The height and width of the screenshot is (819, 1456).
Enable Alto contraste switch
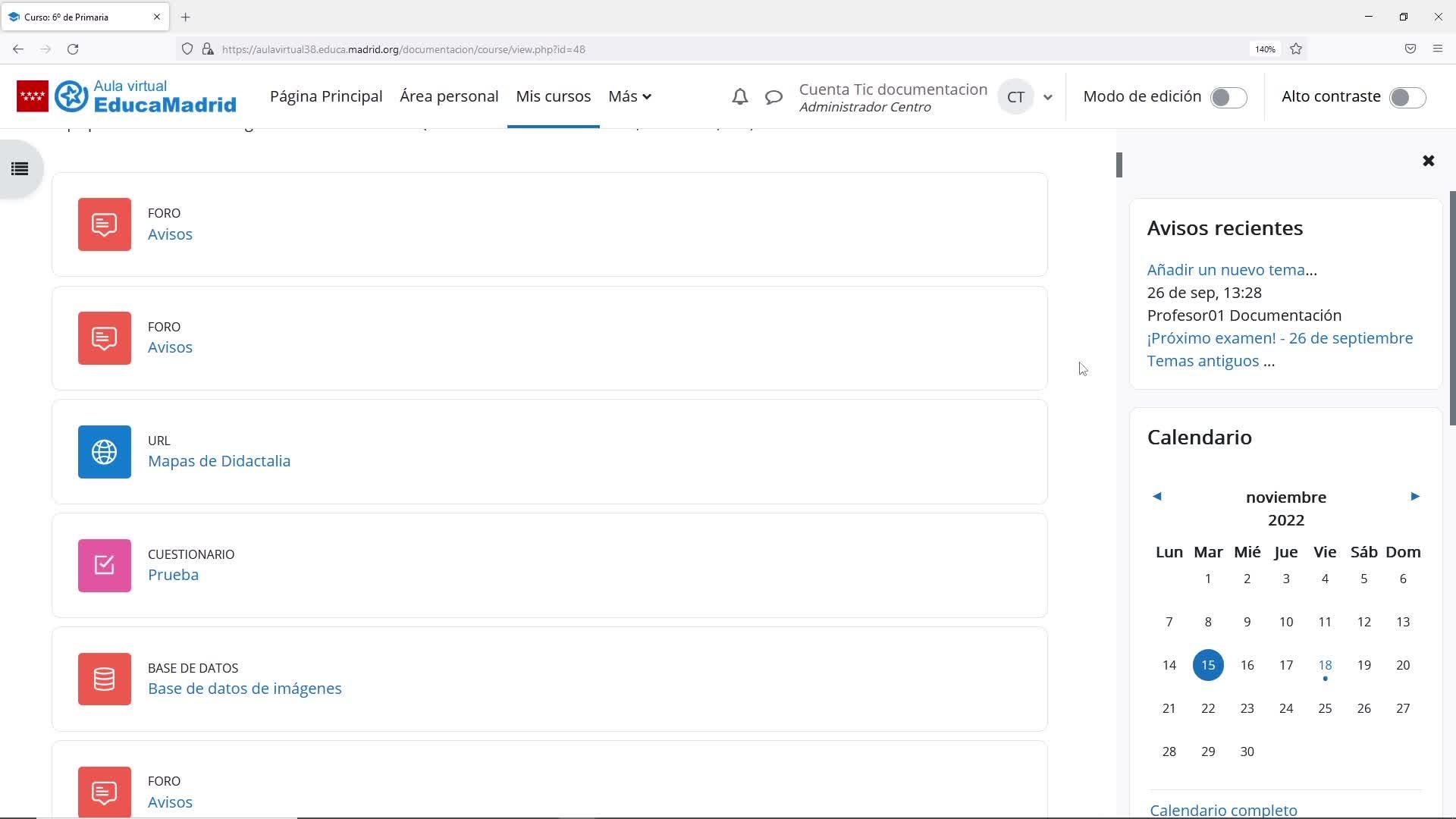tap(1407, 97)
